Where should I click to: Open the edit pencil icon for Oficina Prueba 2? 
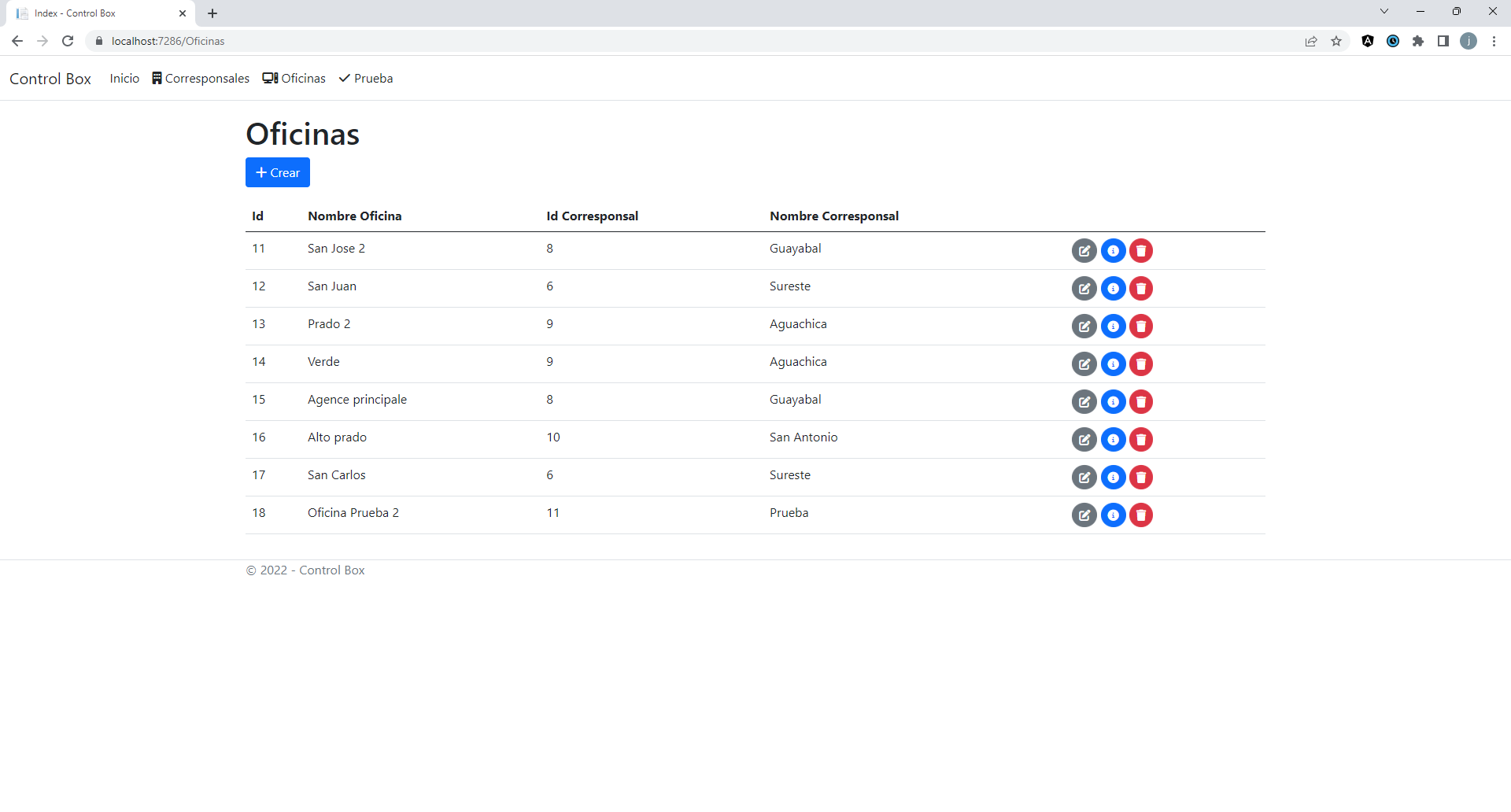(1084, 515)
